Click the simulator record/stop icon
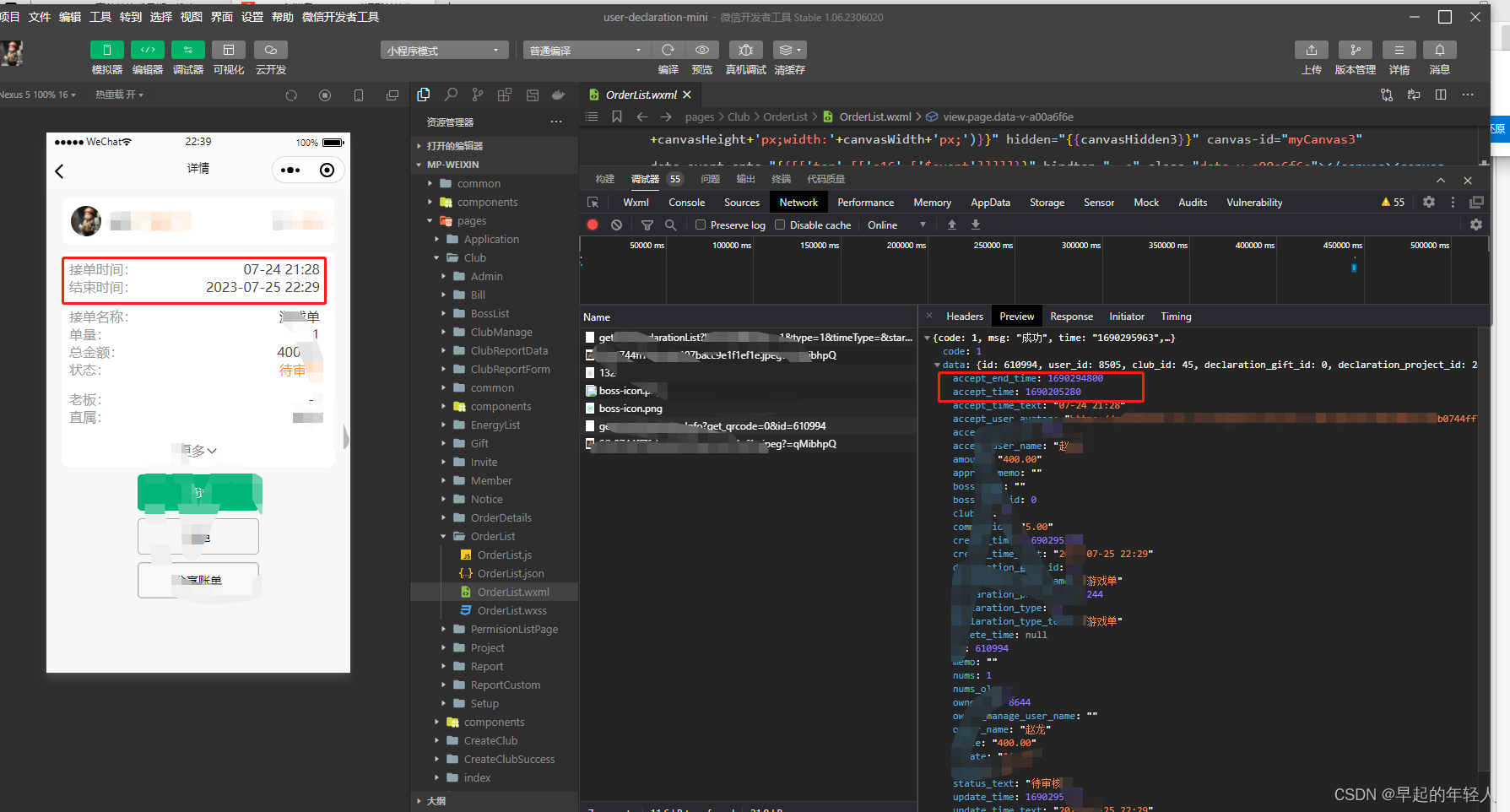The image size is (1510, 812). pyautogui.click(x=325, y=95)
